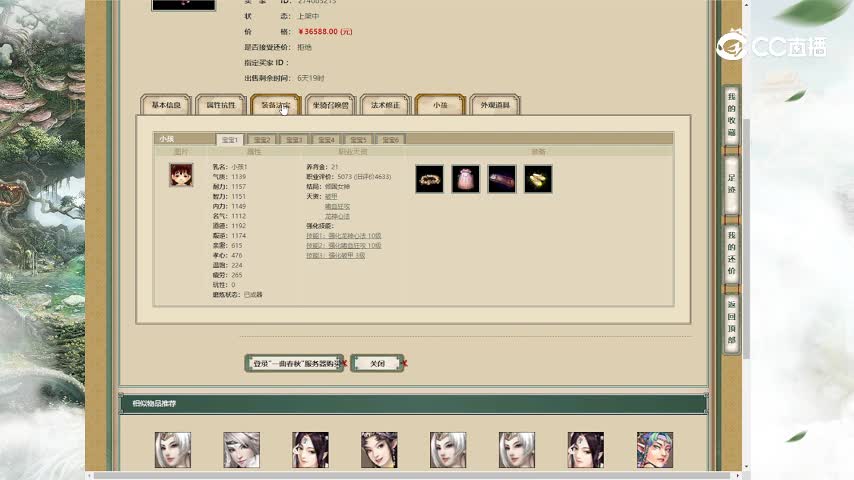The image size is (854, 480).
Task: Click the child portrait image of 小孩1
Action: click(x=181, y=175)
